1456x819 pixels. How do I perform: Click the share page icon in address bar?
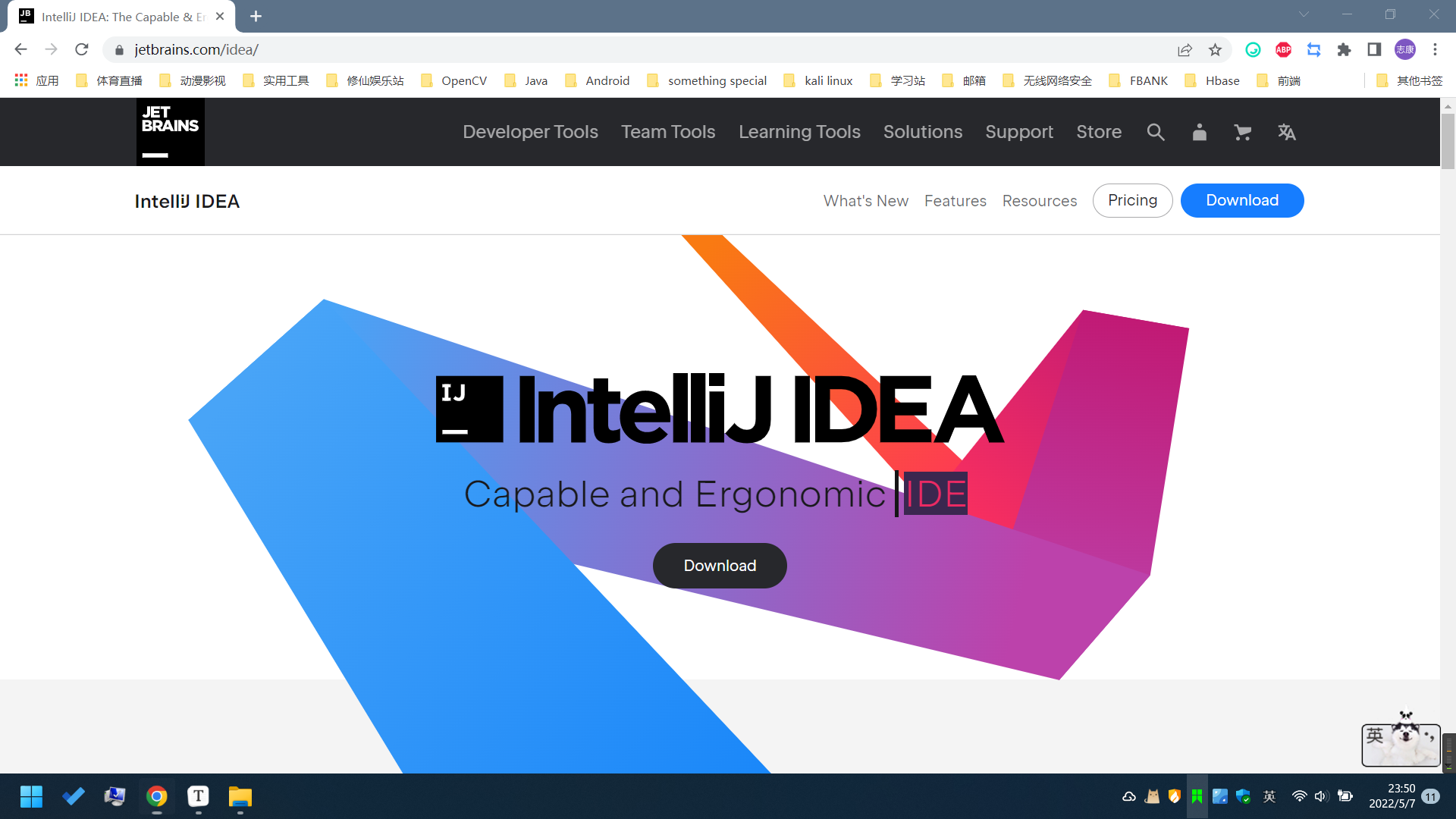[1185, 49]
